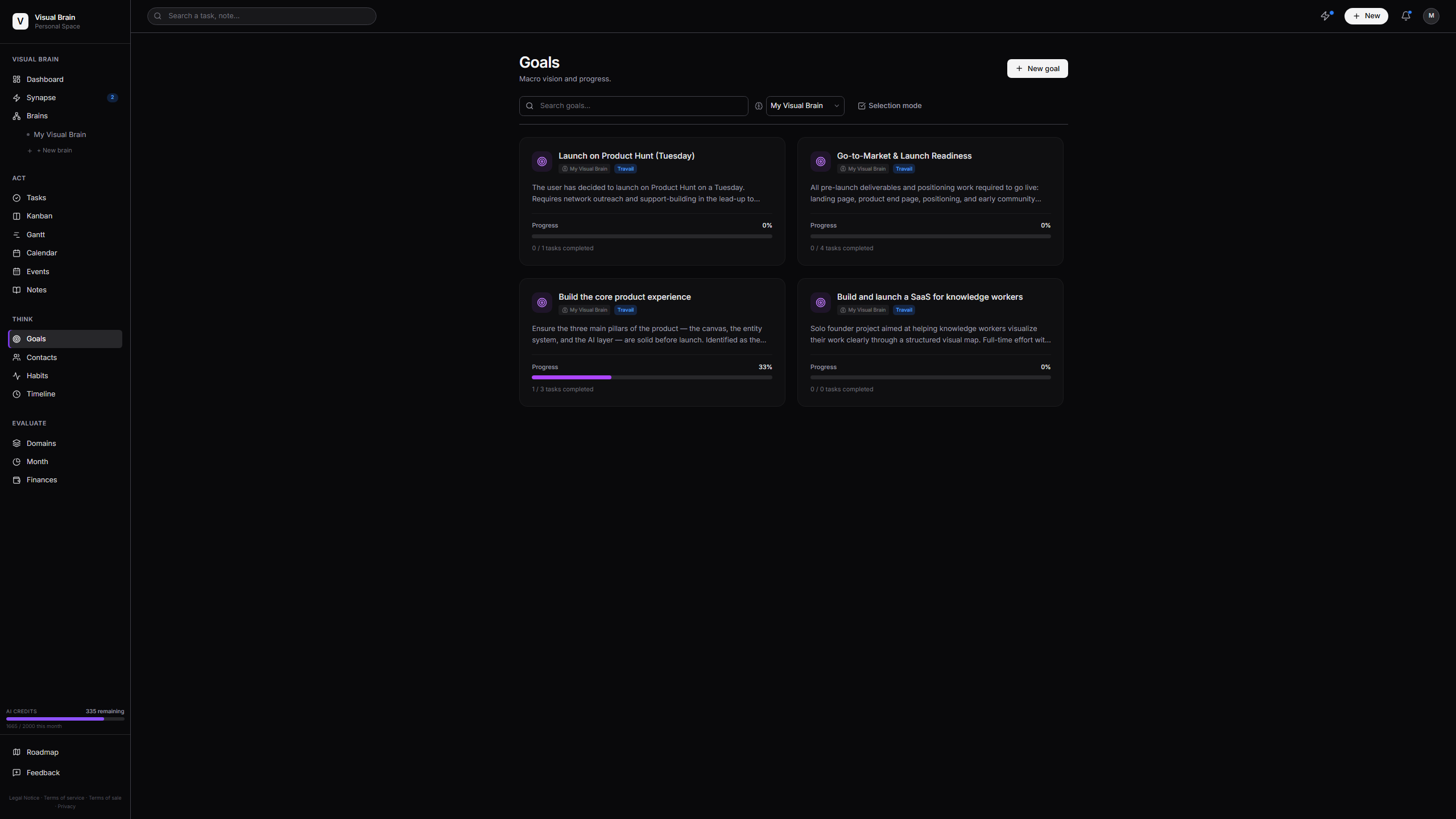The width and height of the screenshot is (1456, 819).
Task: Open the user avatar M menu
Action: (1431, 16)
